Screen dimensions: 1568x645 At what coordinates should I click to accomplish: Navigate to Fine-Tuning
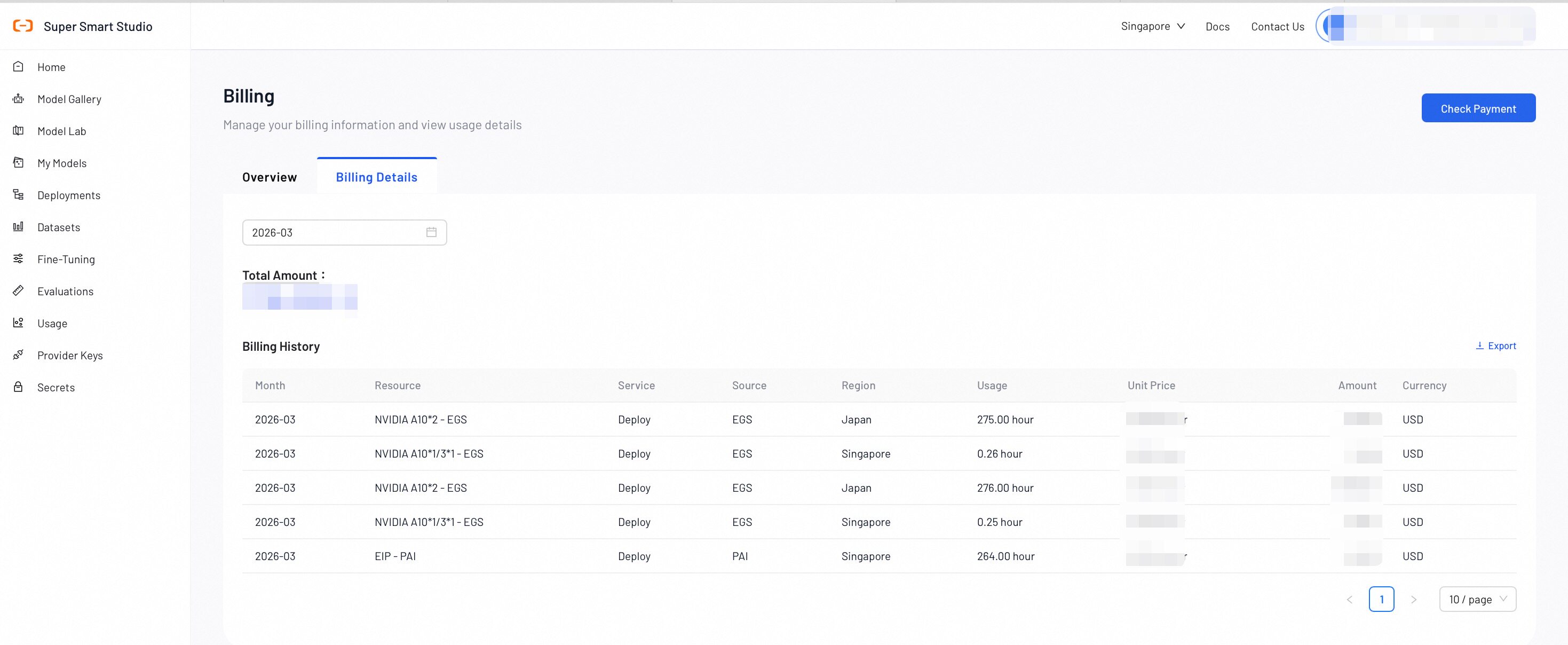(66, 259)
